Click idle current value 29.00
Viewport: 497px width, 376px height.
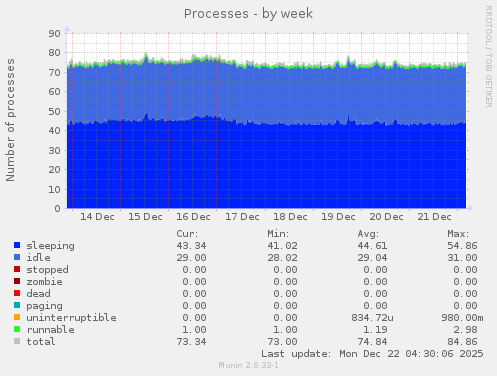[x=192, y=258]
